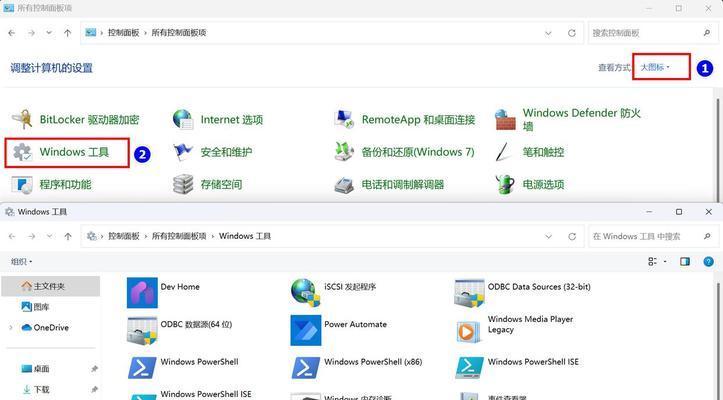Expand address history dropdown in Windows 工具 window
This screenshot has height=400, width=723.
coord(548,236)
